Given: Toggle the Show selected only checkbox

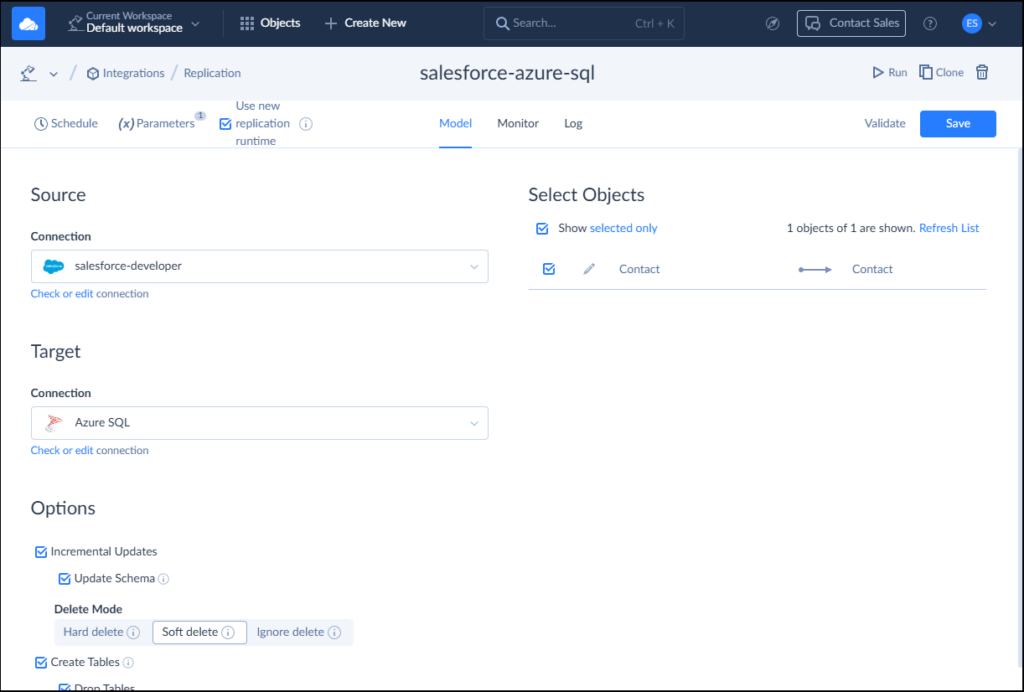Looking at the screenshot, I should (x=542, y=228).
